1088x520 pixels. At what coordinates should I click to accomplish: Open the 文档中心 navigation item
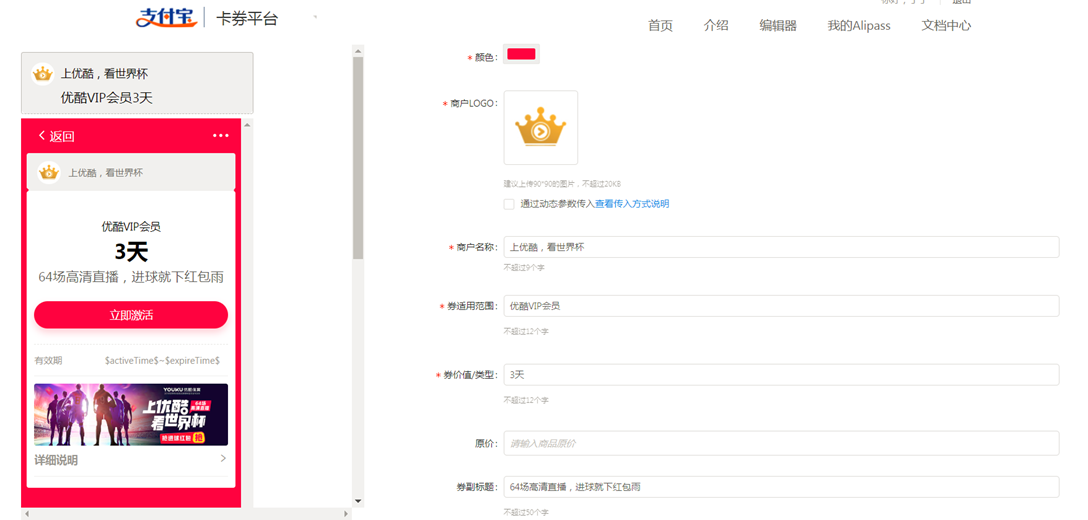tap(946, 26)
